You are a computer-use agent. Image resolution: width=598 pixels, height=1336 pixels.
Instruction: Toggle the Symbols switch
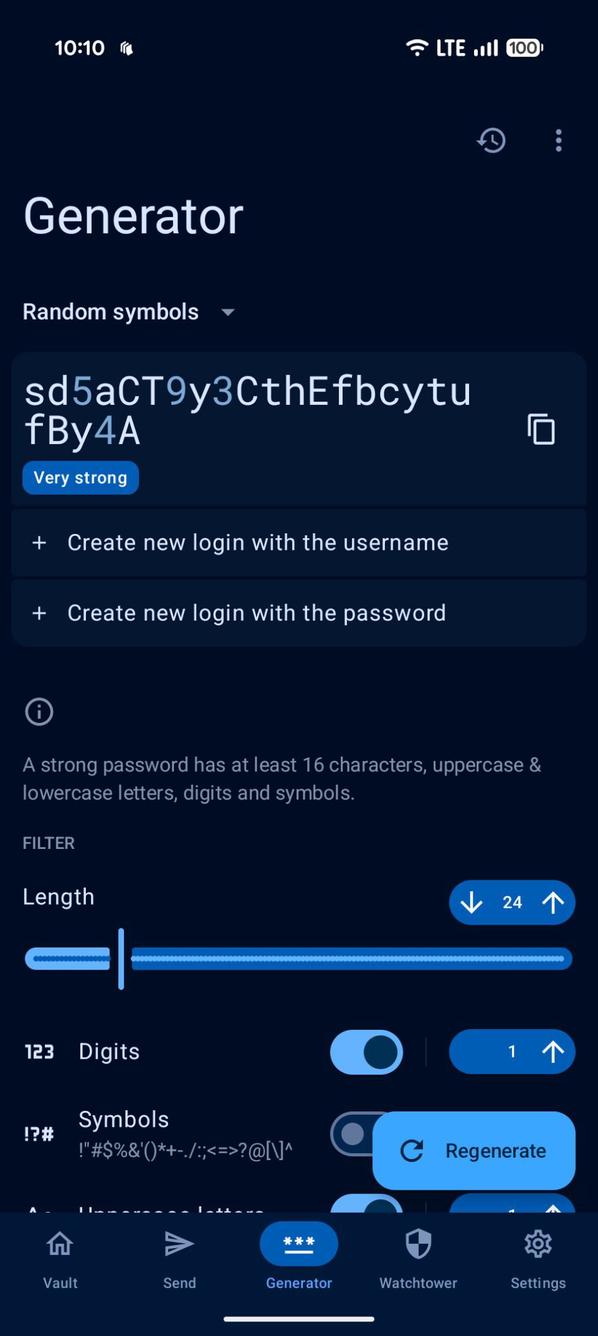coord(352,1134)
